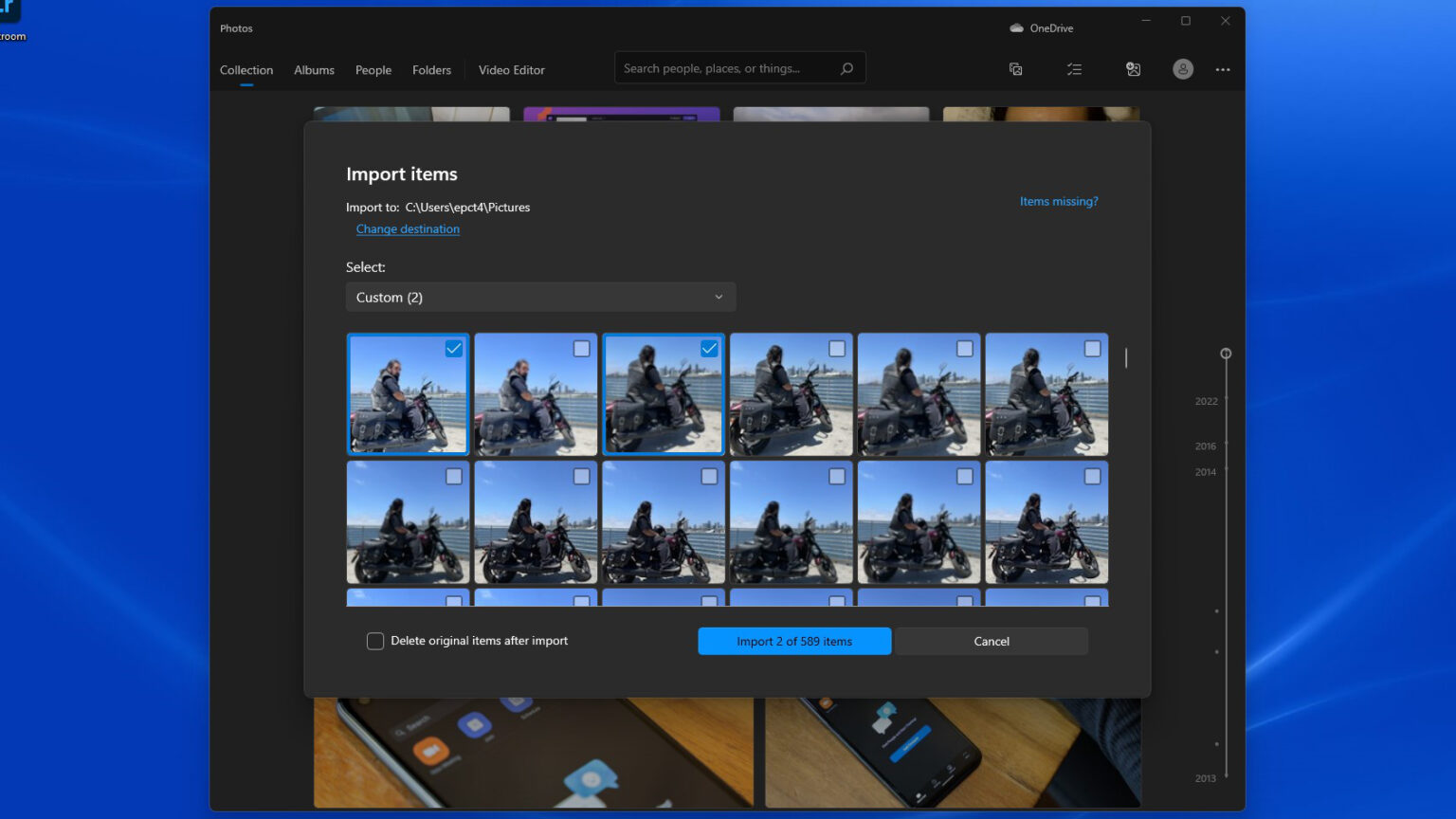Open the Custom (2) selection dropdown
Screen dimensions: 1456x819
540,297
